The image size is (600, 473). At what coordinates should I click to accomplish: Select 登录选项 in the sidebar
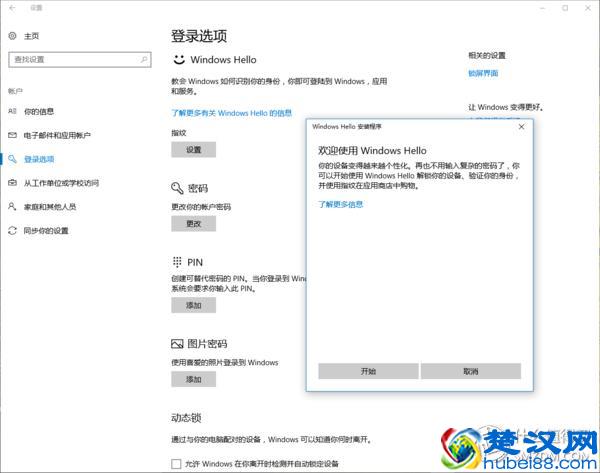pyautogui.click(x=39, y=159)
